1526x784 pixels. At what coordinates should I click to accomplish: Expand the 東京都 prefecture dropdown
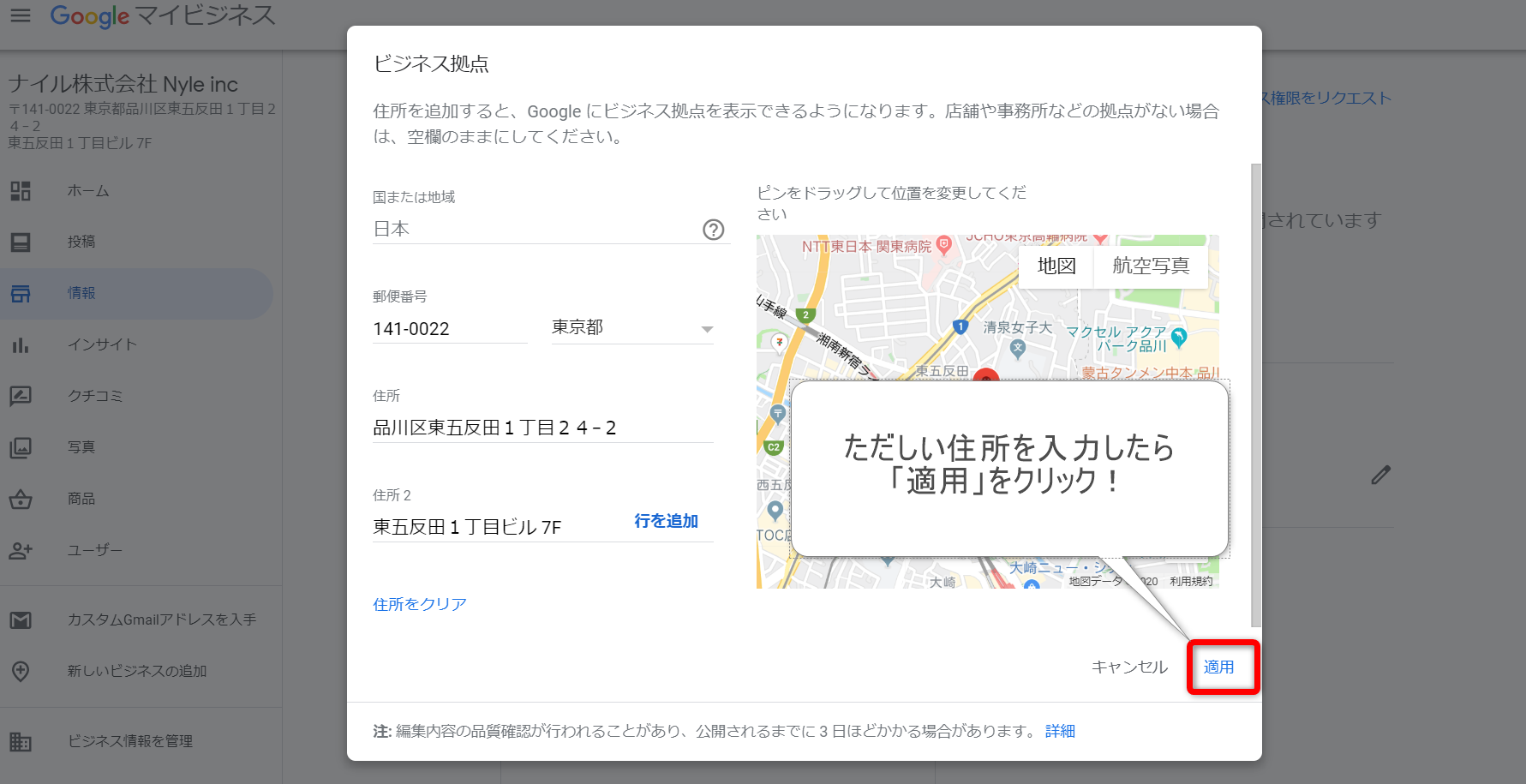pyautogui.click(x=632, y=328)
